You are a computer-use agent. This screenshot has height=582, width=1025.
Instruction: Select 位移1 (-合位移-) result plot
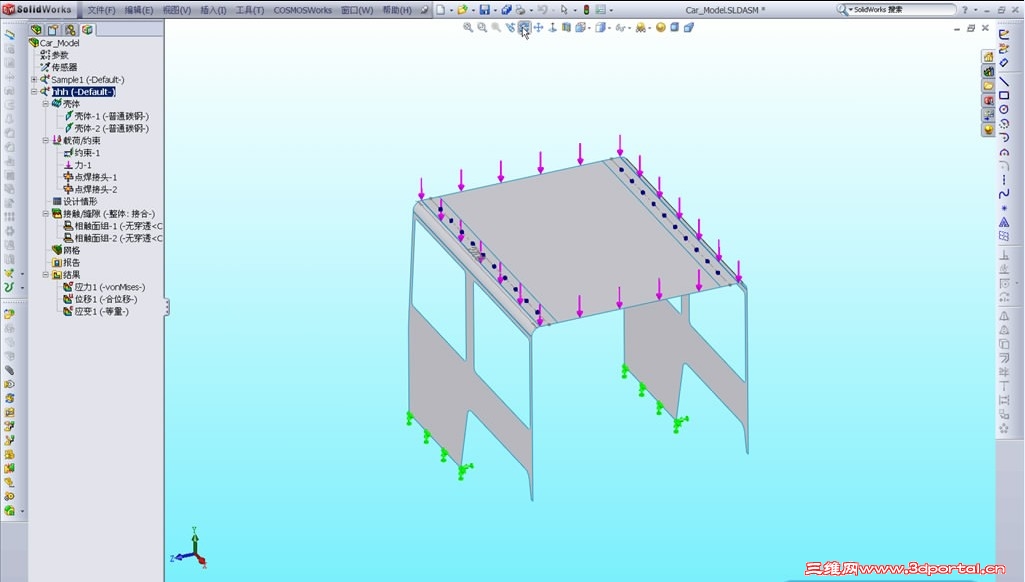coord(100,299)
